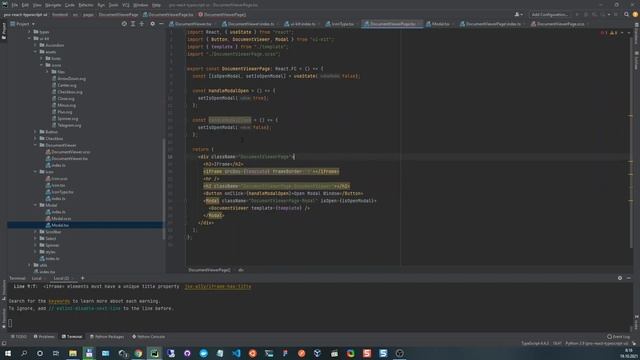Click the user account icon in top toolbar

(x=518, y=14)
